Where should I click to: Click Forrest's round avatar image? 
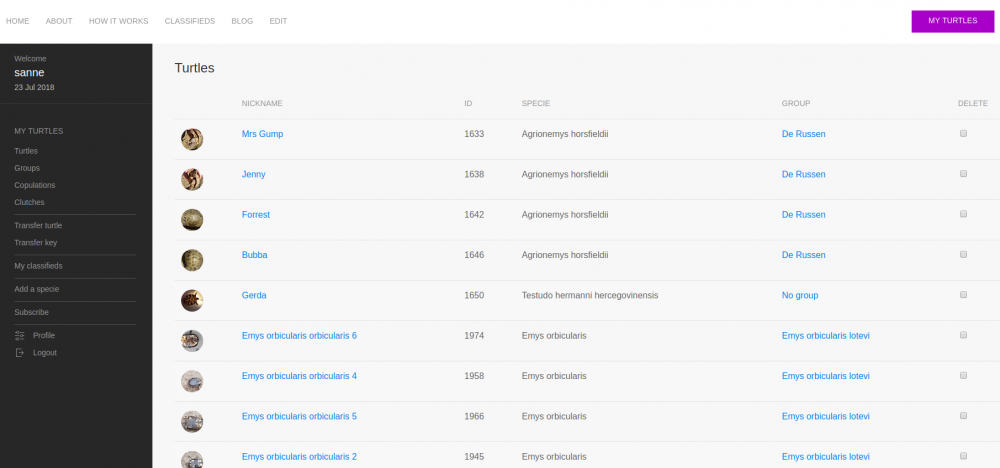(x=192, y=219)
